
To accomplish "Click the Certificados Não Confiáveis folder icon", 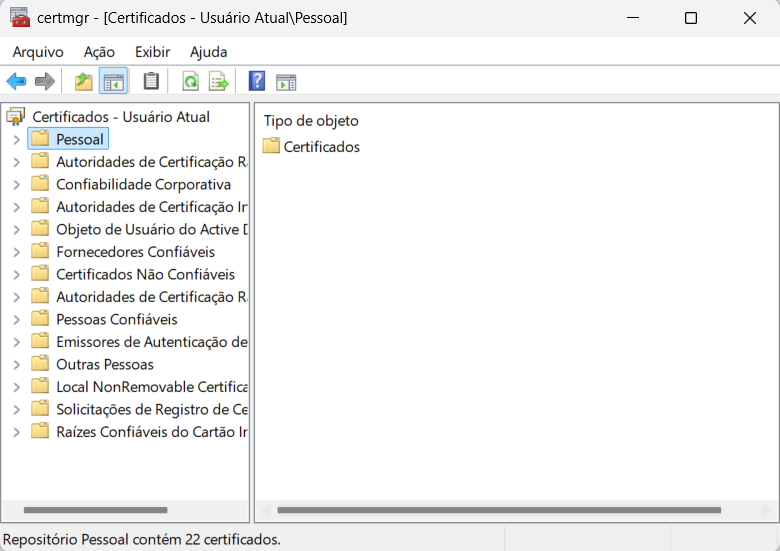I will (40, 274).
